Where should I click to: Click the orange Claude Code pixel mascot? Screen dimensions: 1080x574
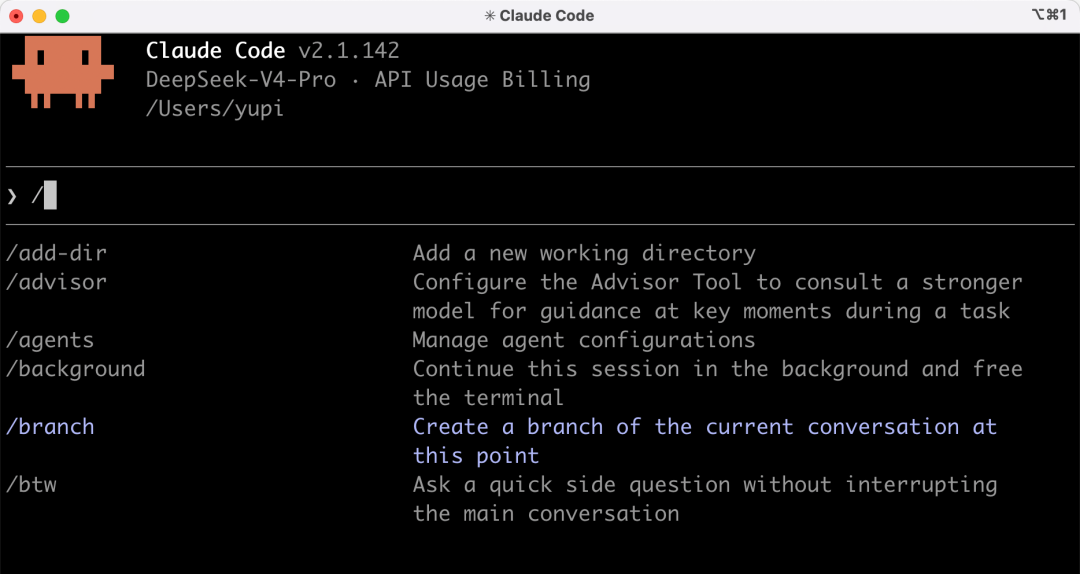click(63, 72)
